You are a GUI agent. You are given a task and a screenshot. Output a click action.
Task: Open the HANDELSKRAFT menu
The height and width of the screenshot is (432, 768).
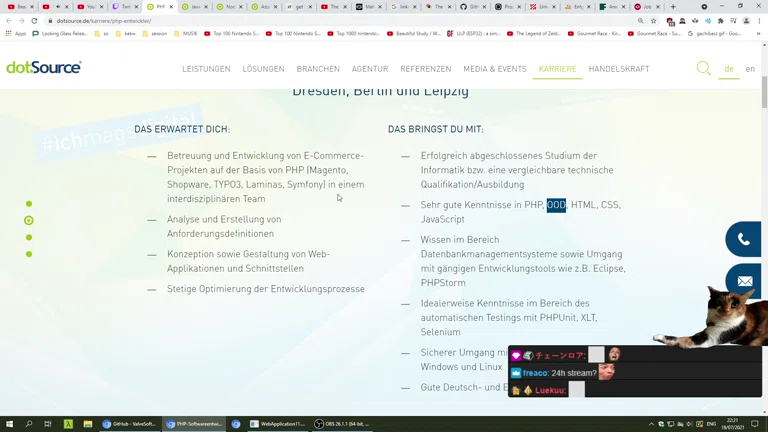(619, 69)
